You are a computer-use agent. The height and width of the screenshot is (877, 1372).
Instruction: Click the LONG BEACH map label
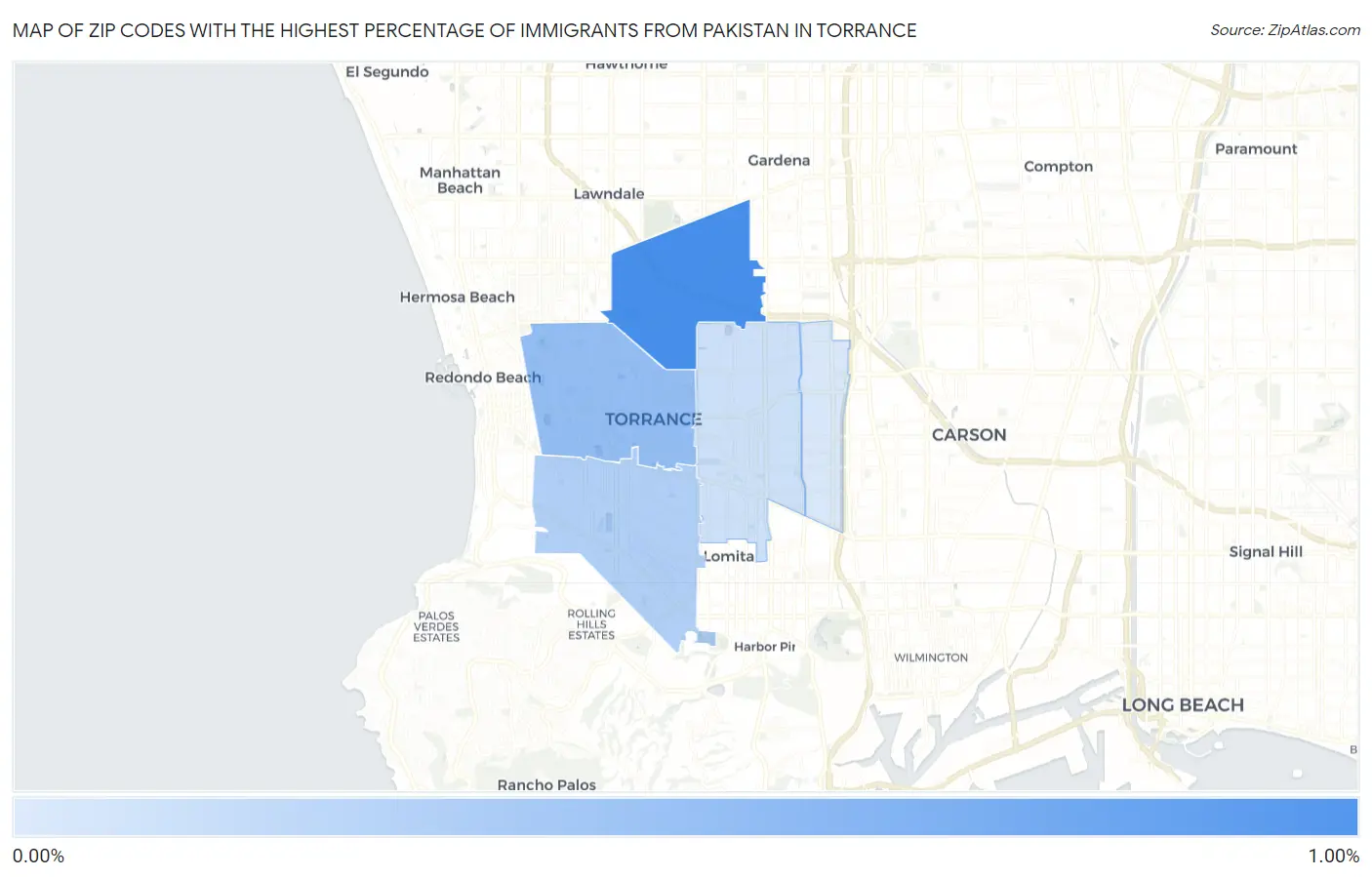(x=1183, y=705)
